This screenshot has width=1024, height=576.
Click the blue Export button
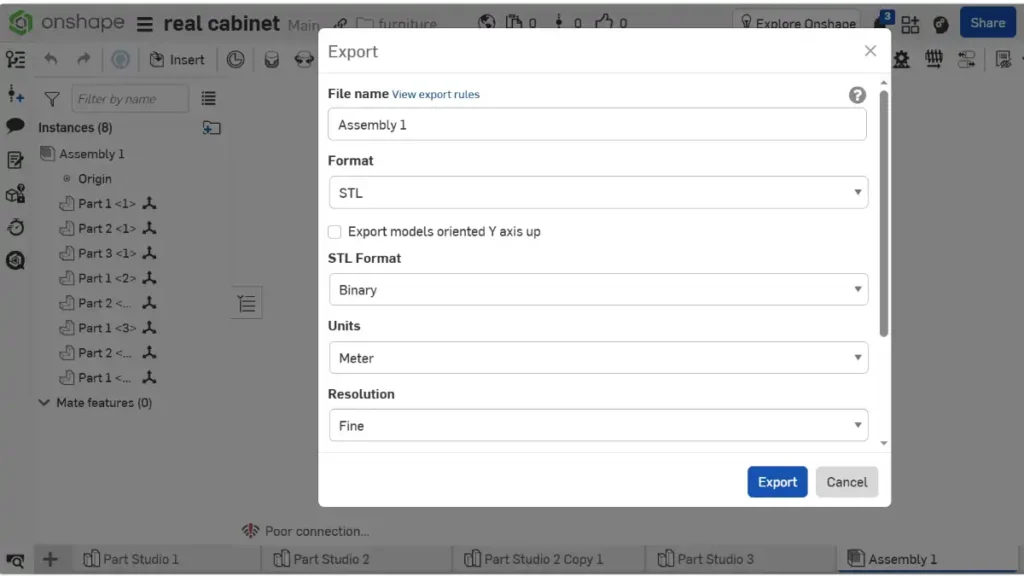point(777,482)
